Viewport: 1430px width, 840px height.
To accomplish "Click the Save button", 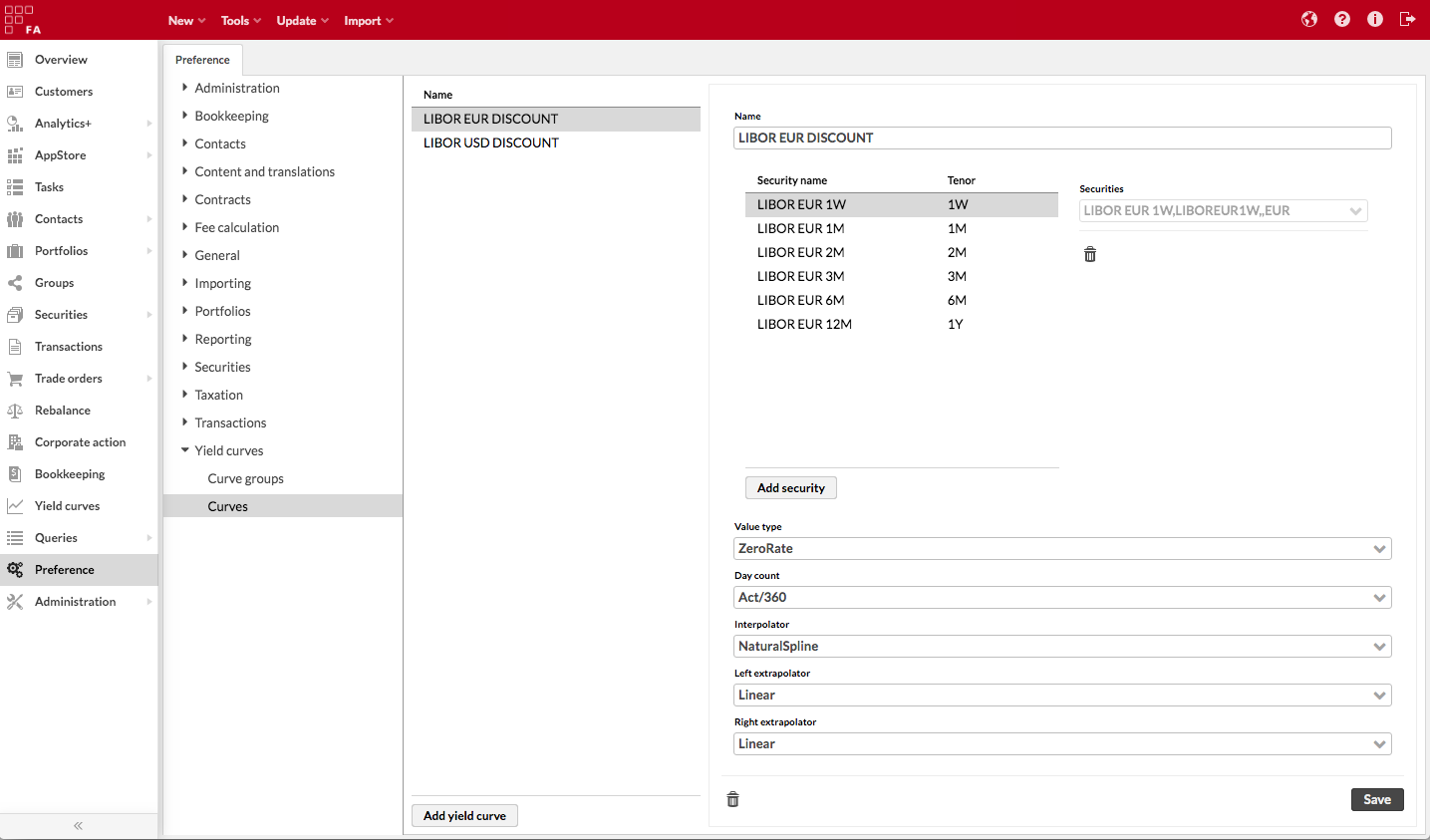I will click(x=1377, y=799).
